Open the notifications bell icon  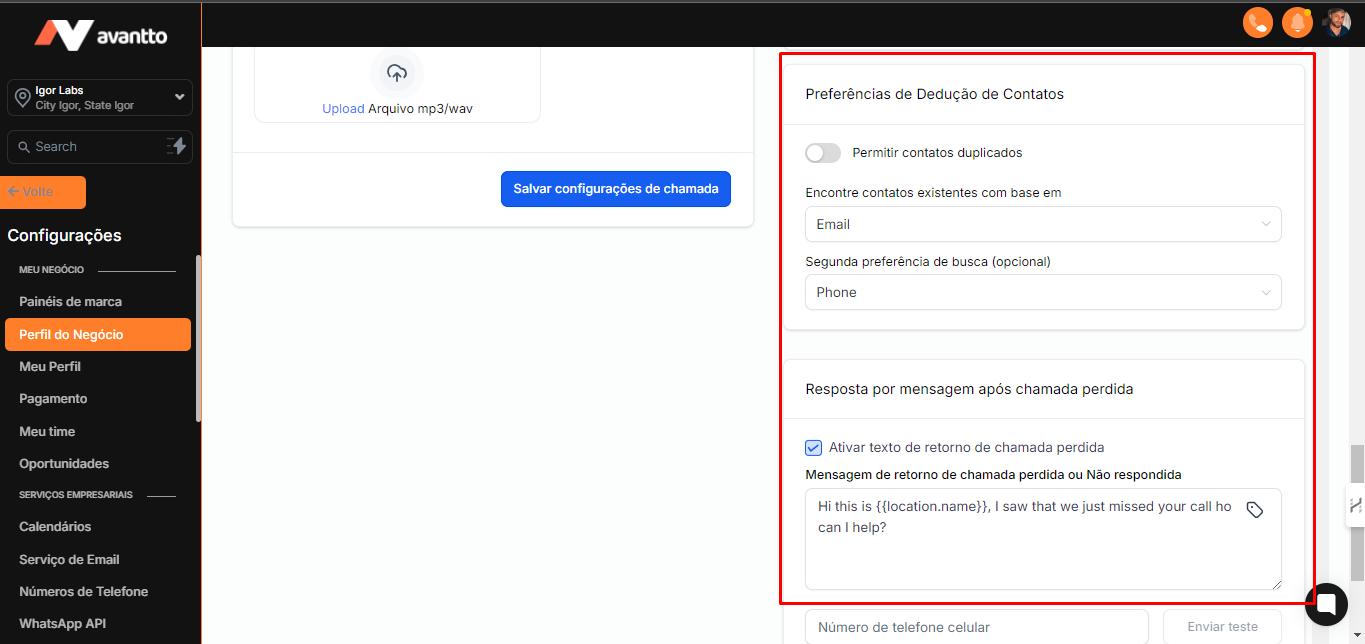pos(1297,22)
